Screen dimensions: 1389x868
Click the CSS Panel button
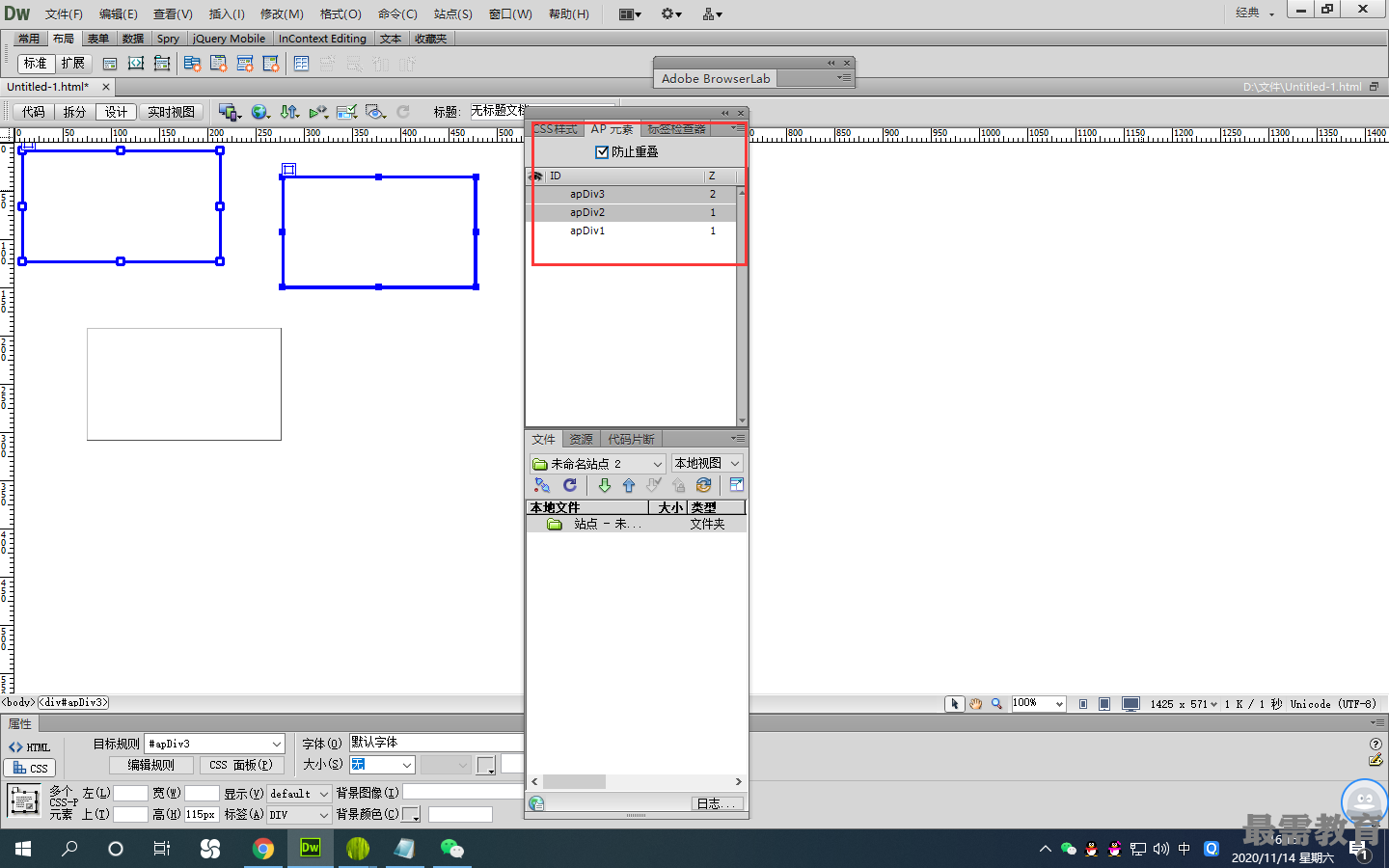pos(241,765)
